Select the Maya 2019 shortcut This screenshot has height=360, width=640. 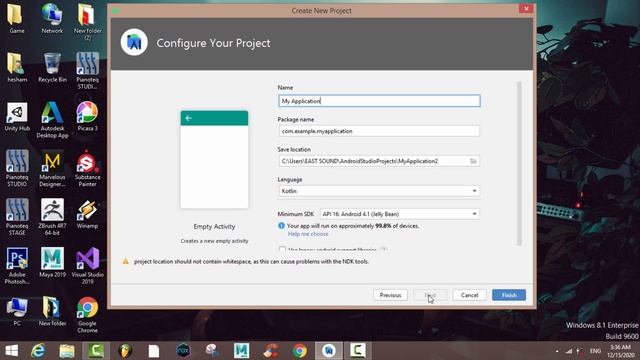52,262
